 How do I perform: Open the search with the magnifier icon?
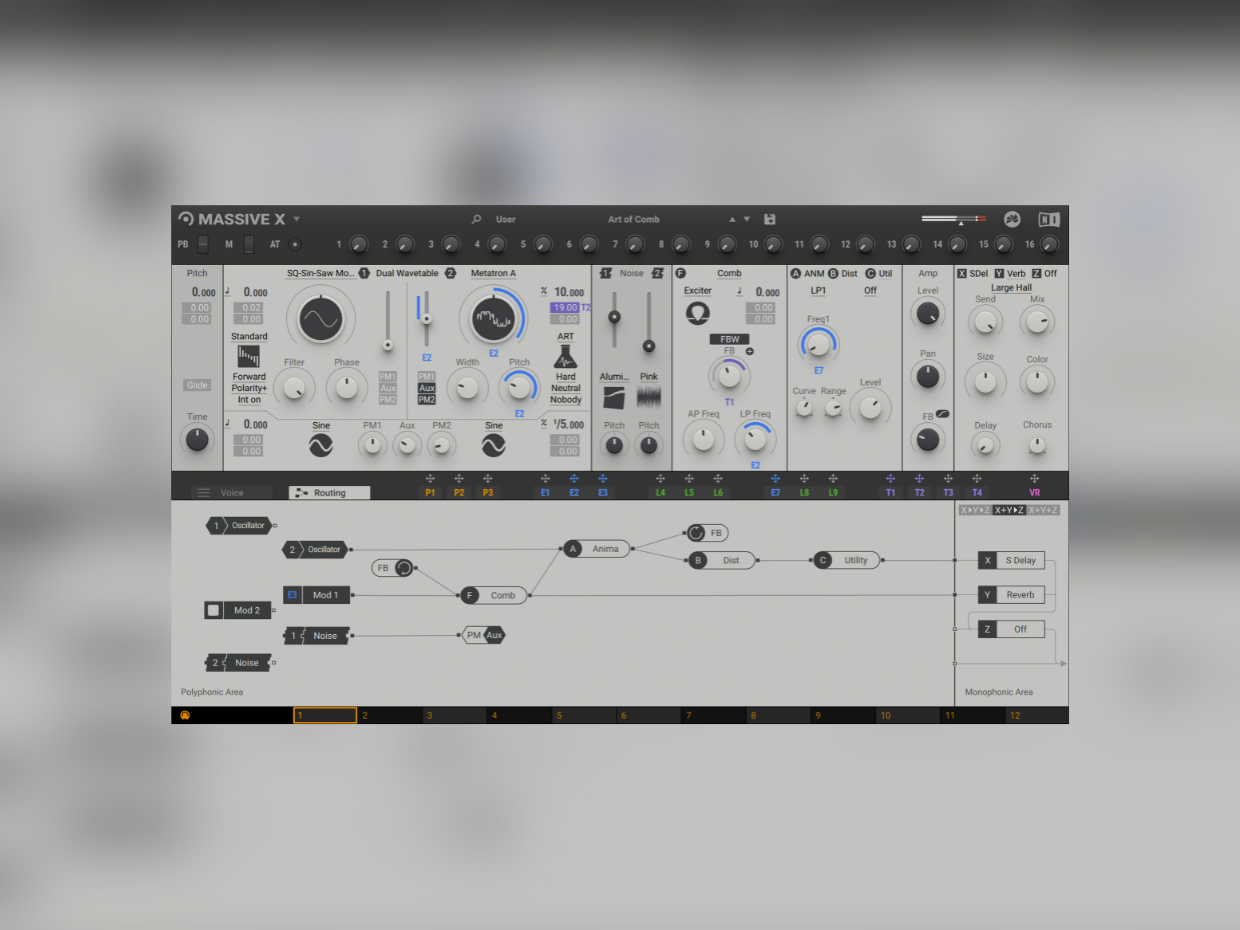(x=474, y=218)
